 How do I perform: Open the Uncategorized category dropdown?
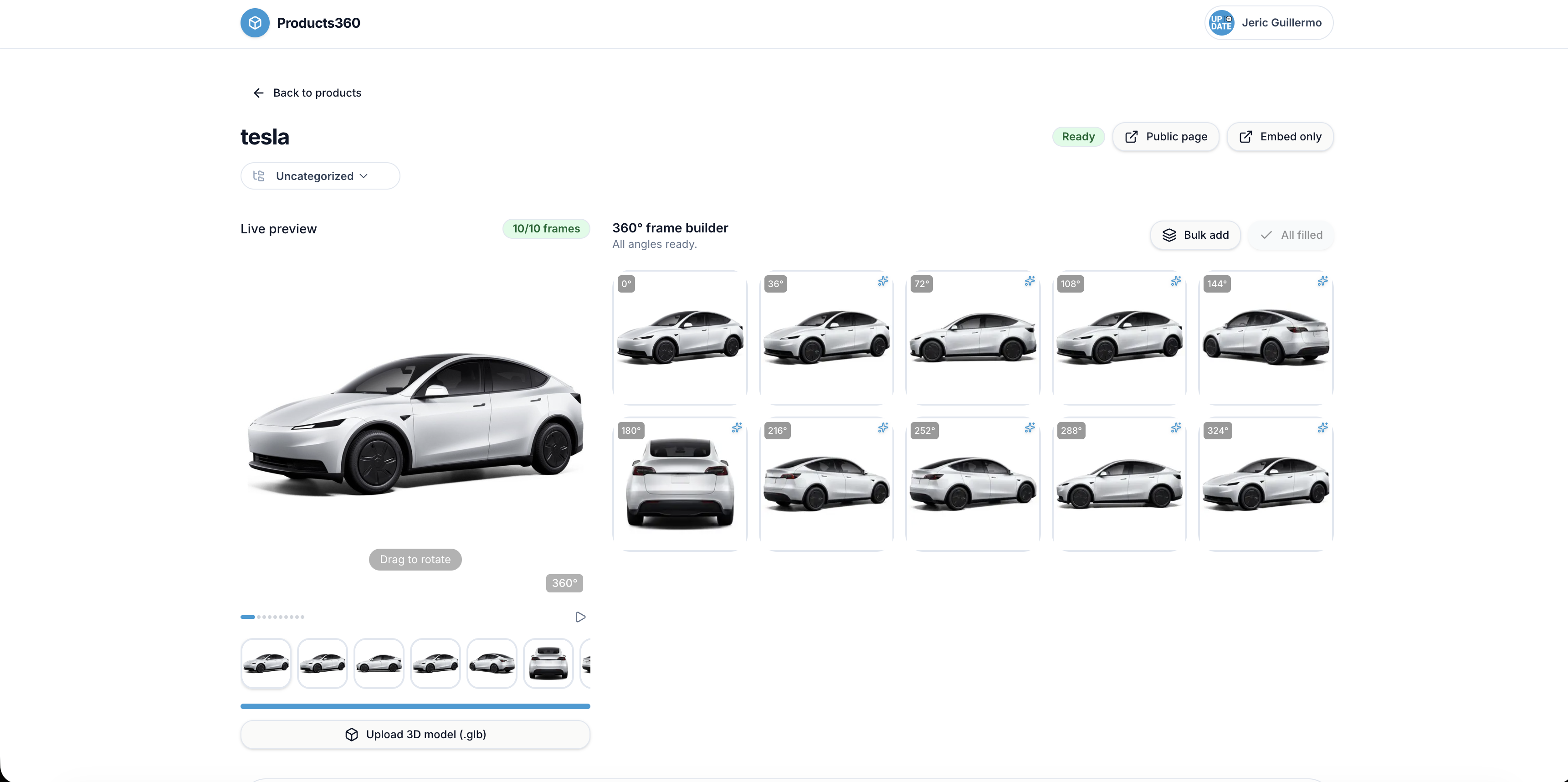coord(320,176)
